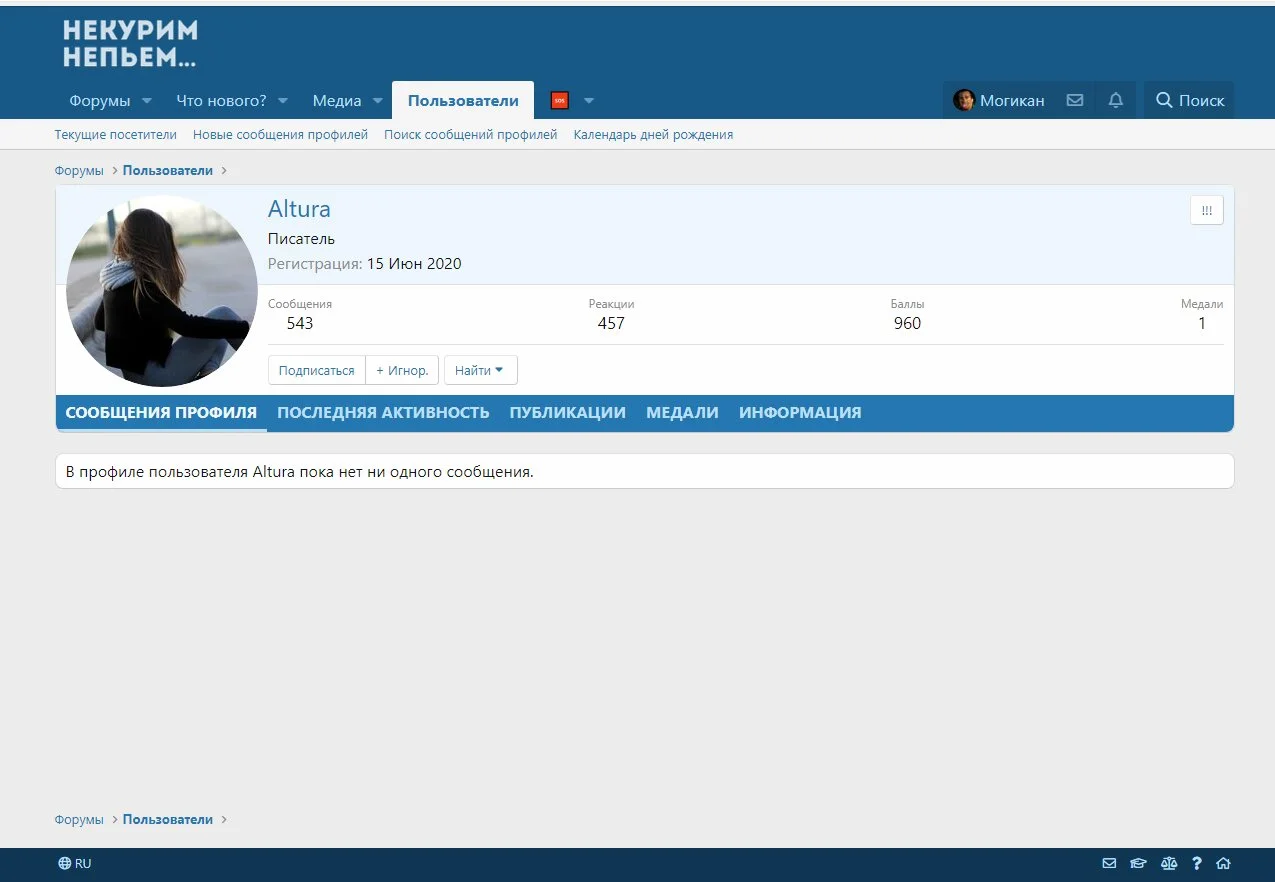
Task: Click the red SOS icon in navigation
Action: (560, 101)
